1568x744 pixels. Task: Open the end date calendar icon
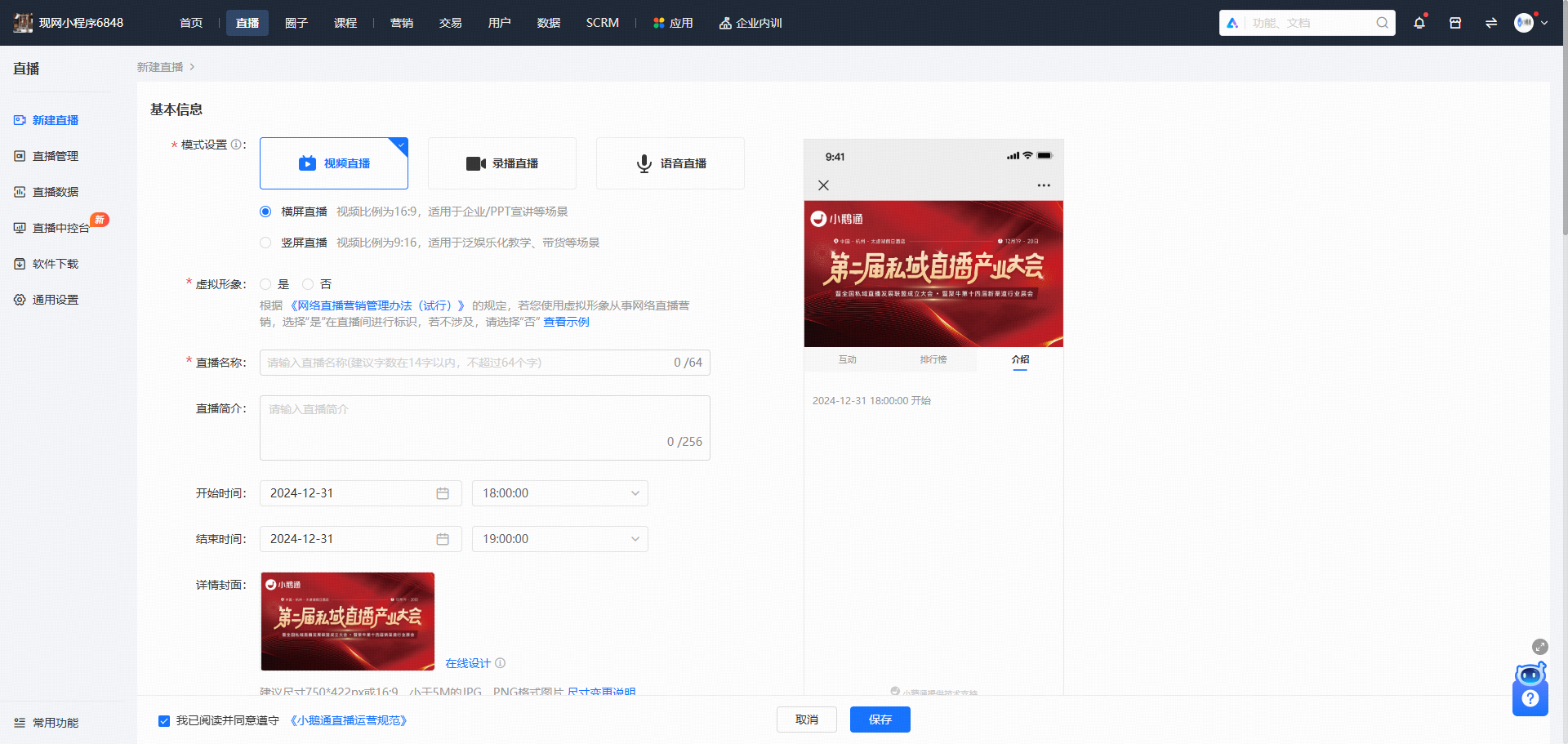click(443, 539)
